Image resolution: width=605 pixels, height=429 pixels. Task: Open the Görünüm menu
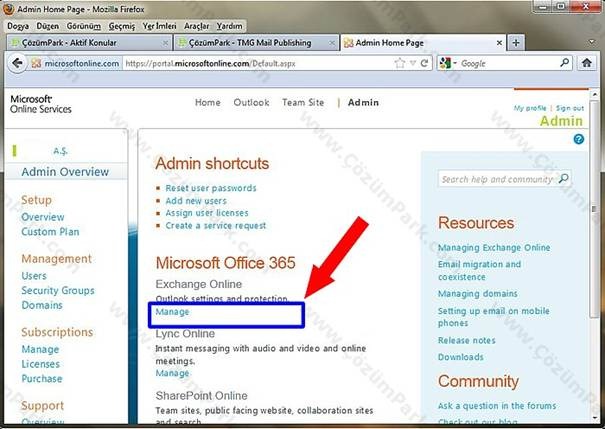click(x=84, y=26)
